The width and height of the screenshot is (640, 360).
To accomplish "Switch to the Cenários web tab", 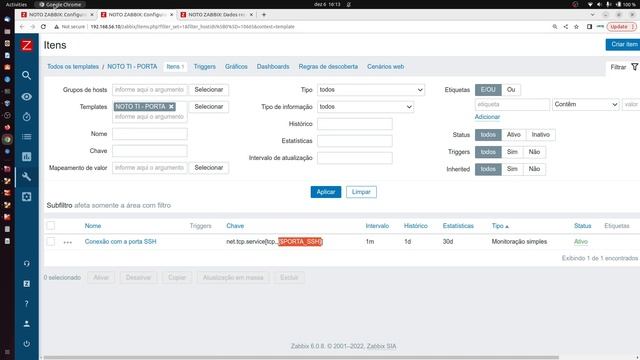I will [x=385, y=67].
